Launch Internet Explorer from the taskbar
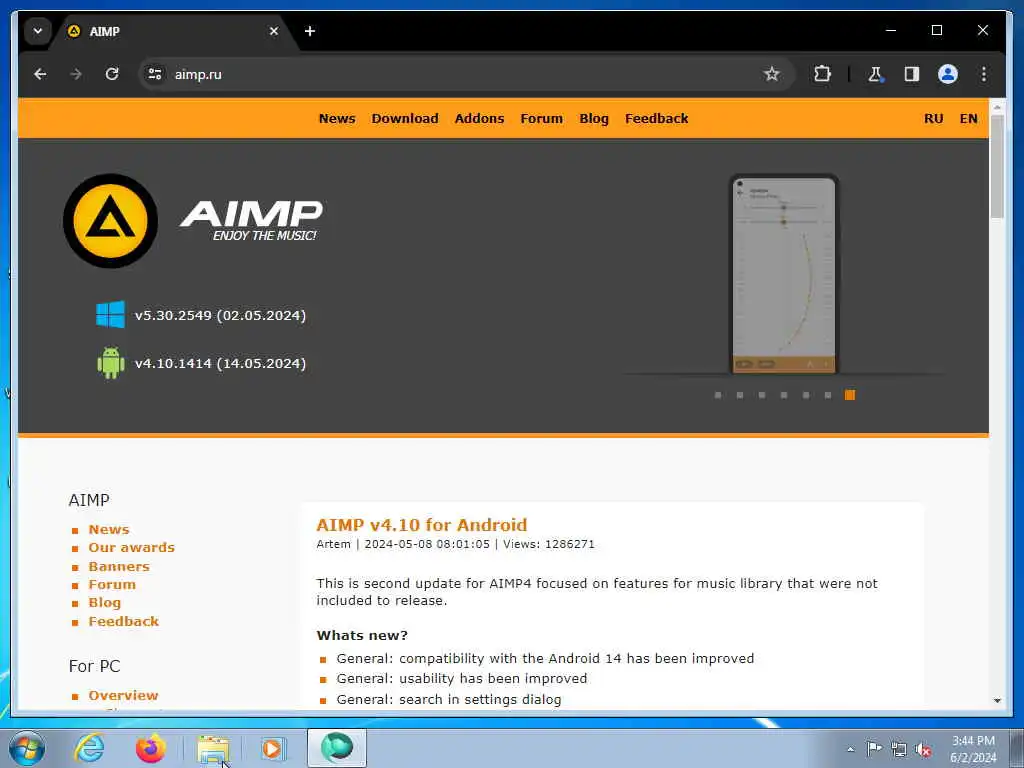 tap(89, 748)
